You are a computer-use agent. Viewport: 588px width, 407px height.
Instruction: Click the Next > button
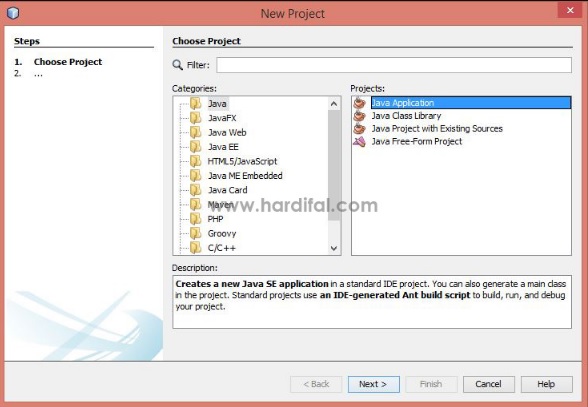pyautogui.click(x=374, y=384)
